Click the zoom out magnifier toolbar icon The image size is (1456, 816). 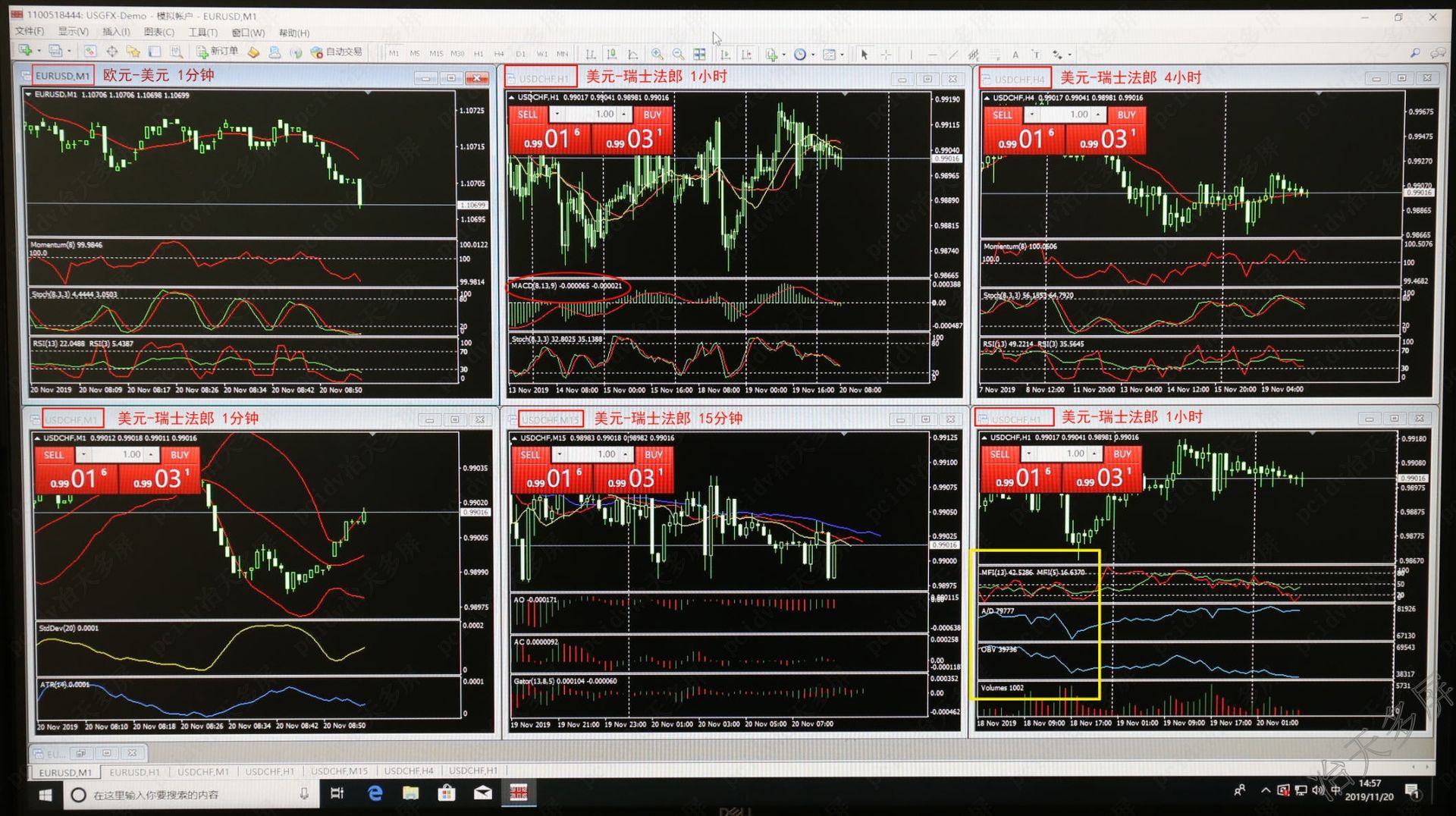(678, 54)
